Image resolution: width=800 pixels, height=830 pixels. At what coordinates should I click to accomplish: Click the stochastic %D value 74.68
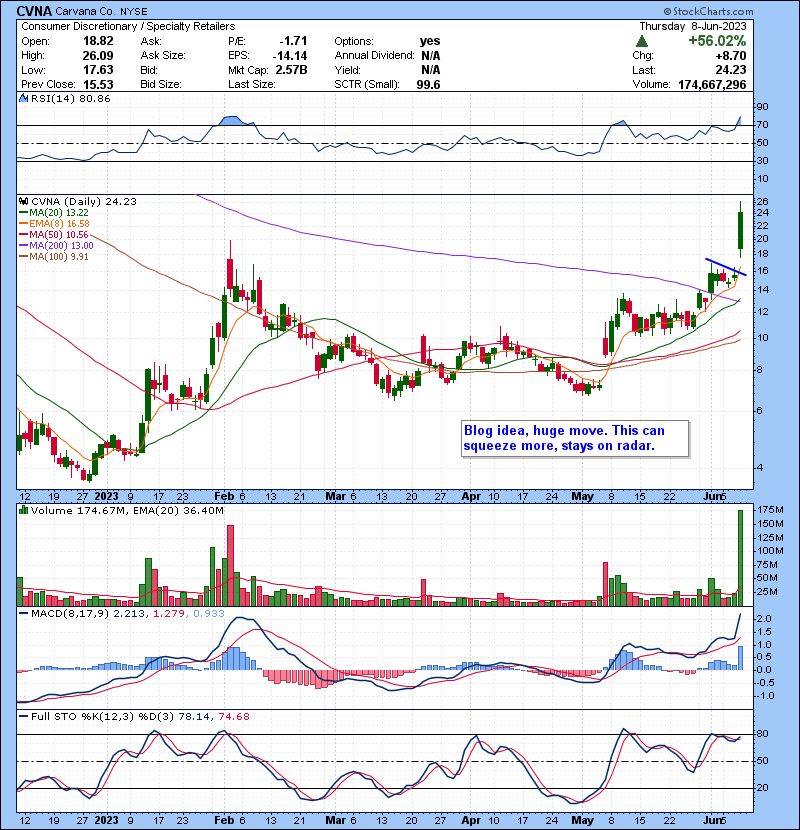(233, 716)
